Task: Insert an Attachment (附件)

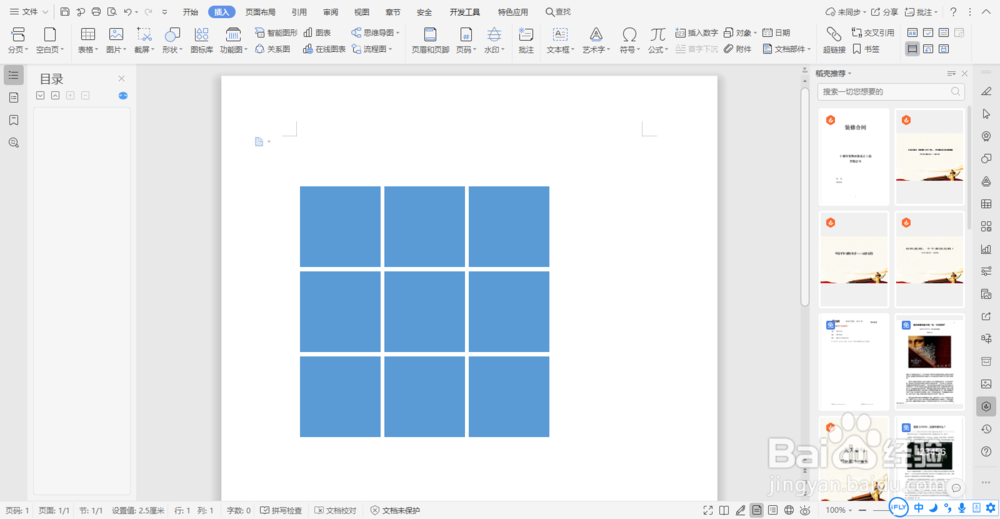Action: point(737,48)
